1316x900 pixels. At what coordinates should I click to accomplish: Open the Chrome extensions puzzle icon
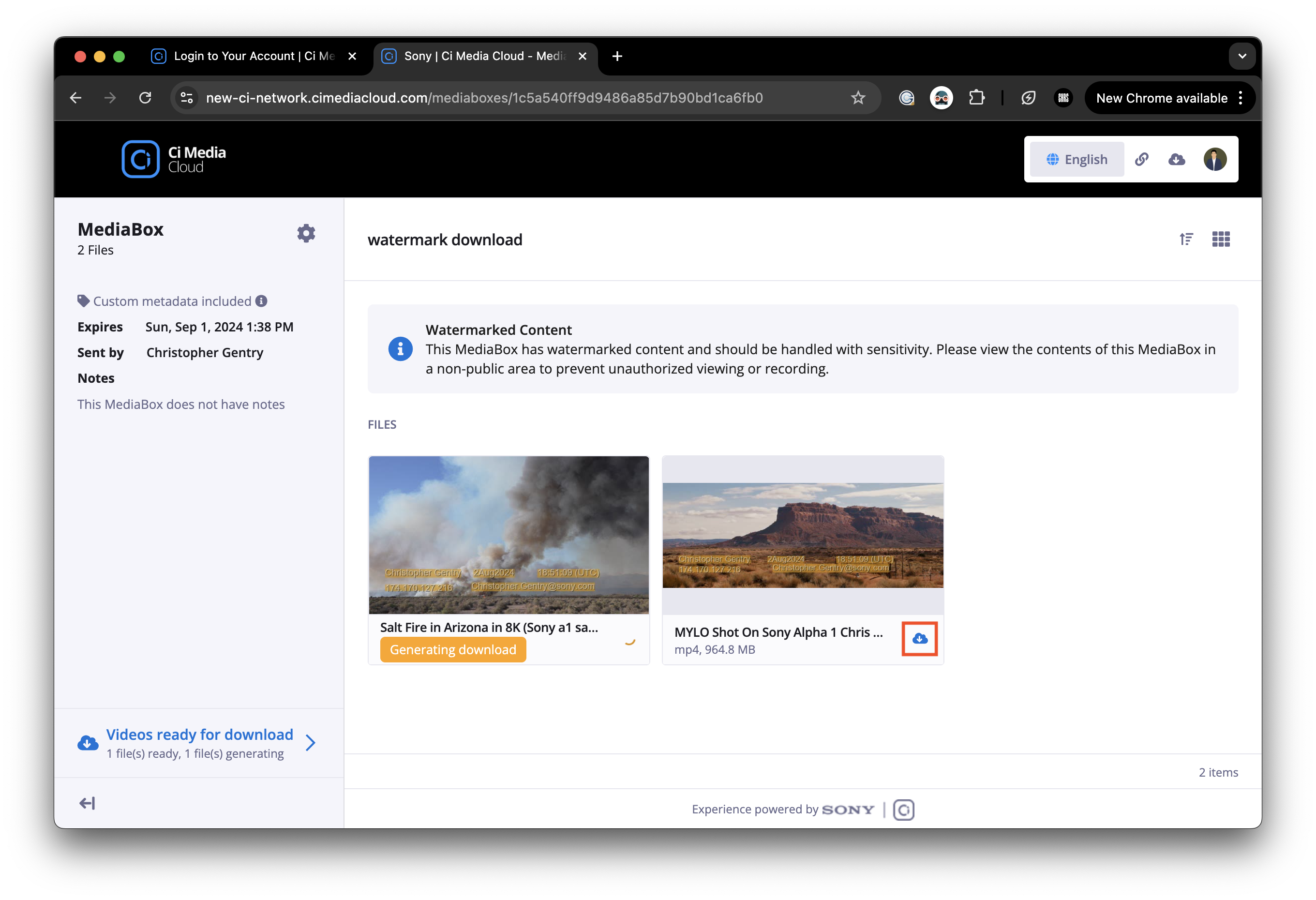(x=976, y=98)
